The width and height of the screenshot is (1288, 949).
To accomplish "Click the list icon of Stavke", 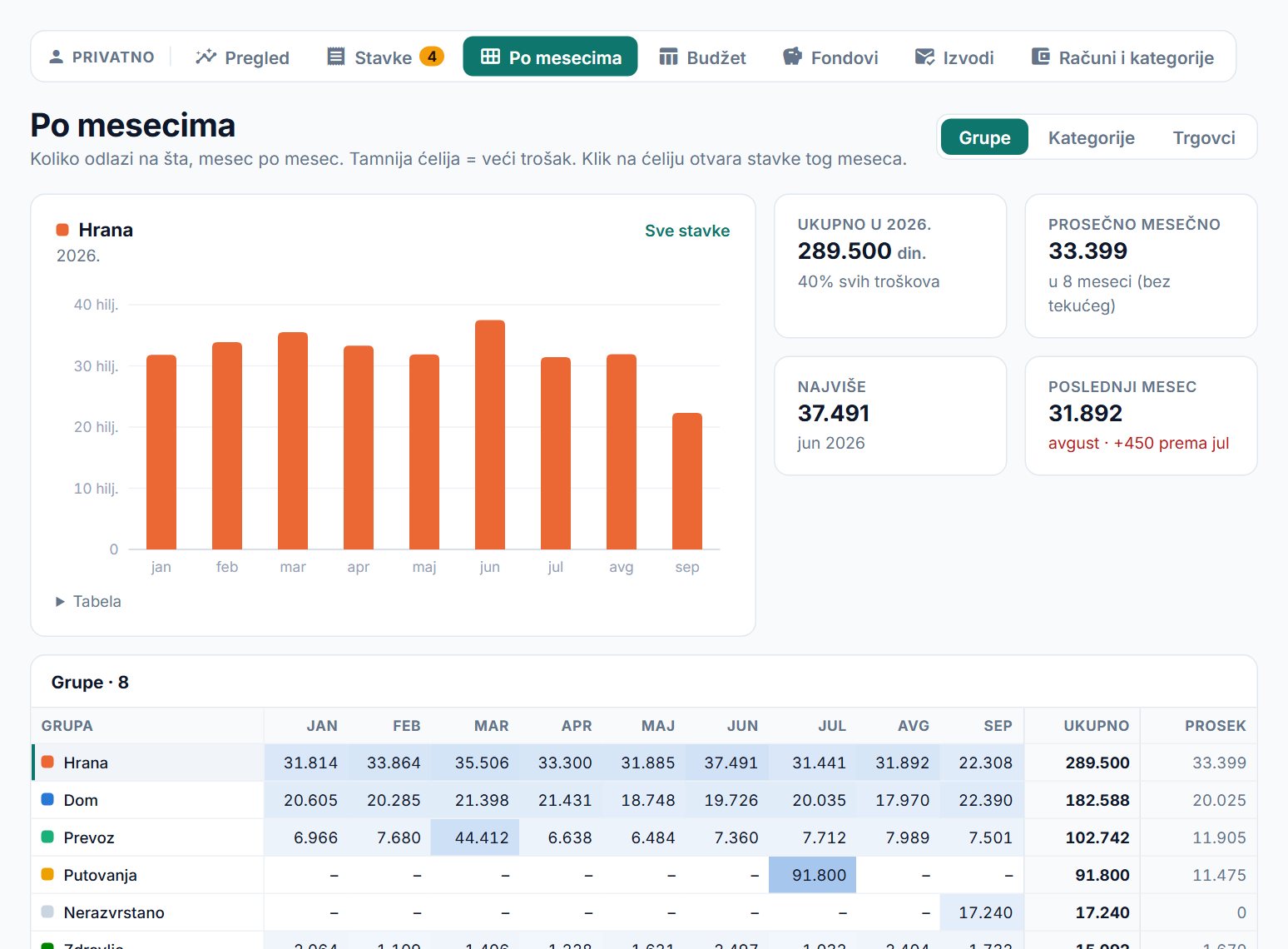I will (x=336, y=57).
